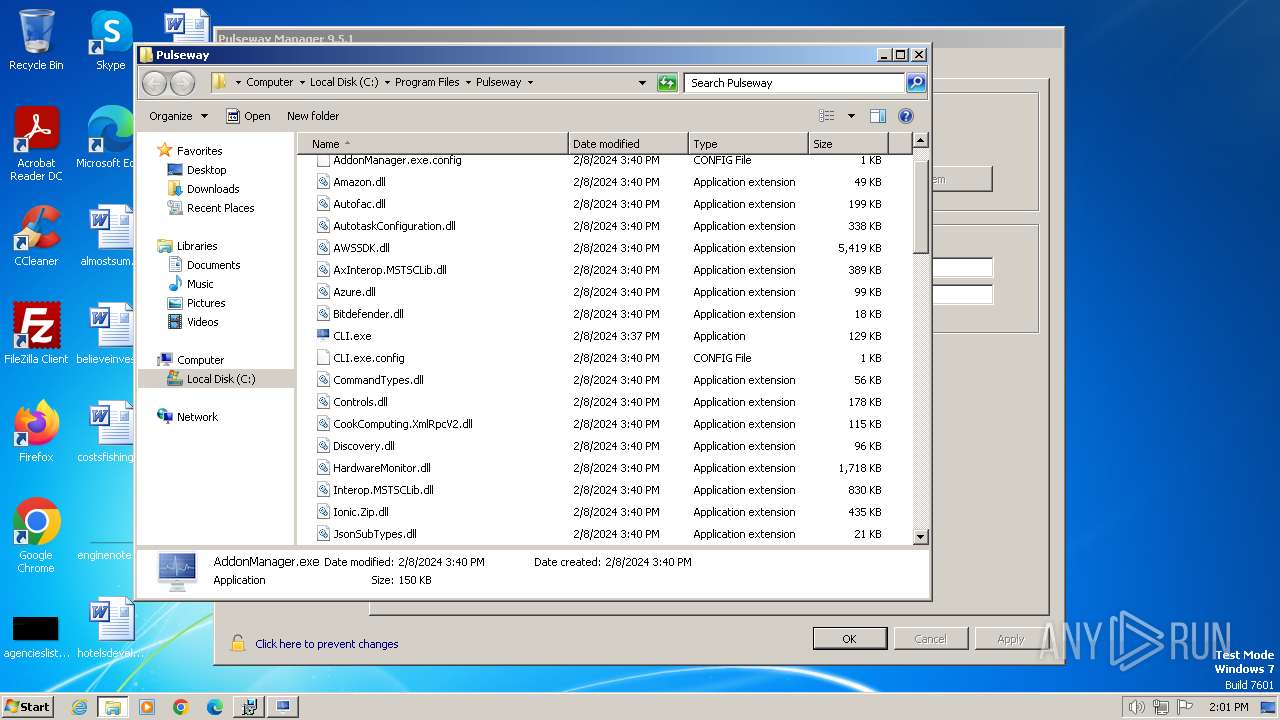Click the Action Center flag tray icon

pos(1184,707)
